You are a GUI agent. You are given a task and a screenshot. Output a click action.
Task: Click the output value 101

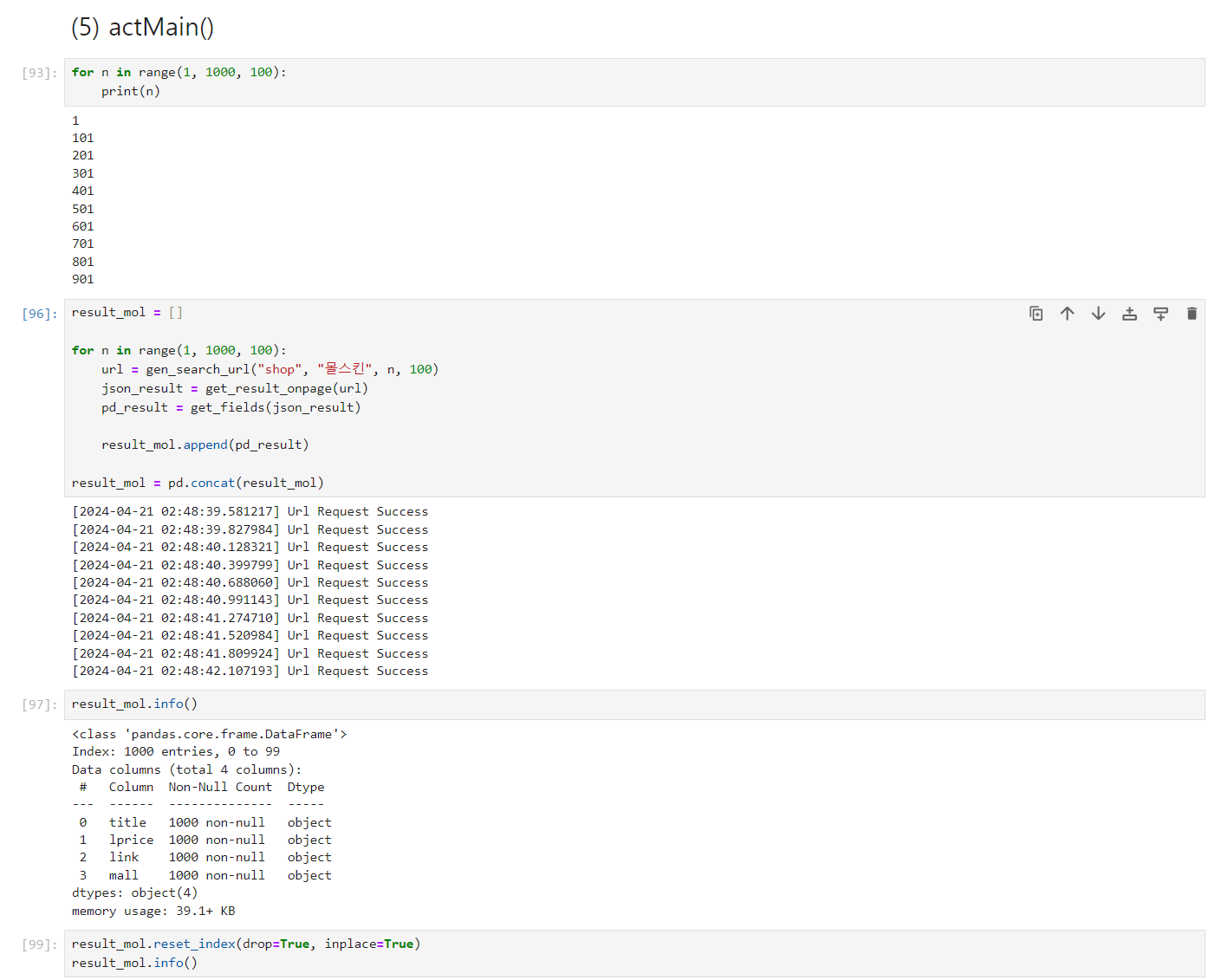(83, 138)
